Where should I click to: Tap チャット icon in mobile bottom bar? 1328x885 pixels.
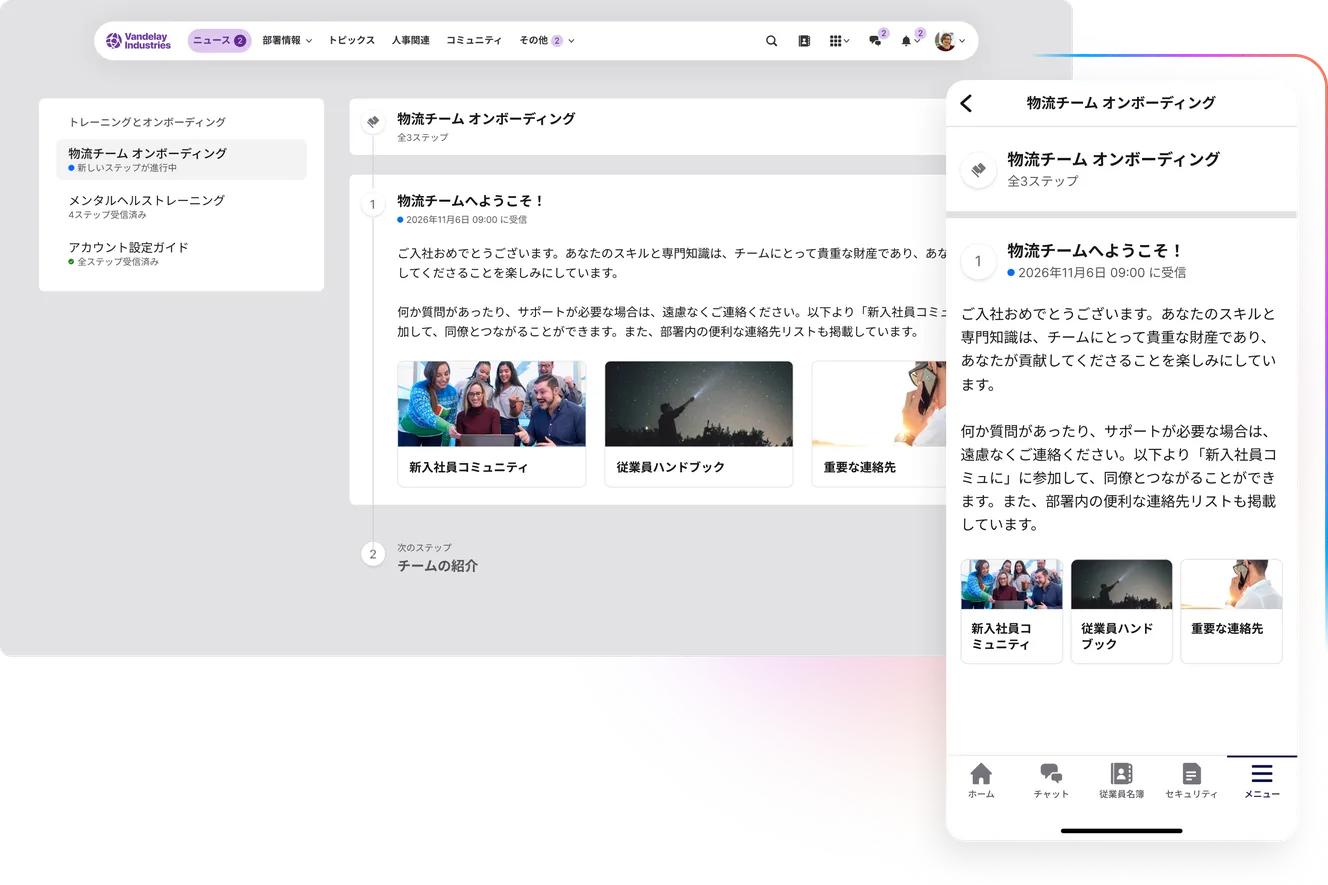point(1051,780)
